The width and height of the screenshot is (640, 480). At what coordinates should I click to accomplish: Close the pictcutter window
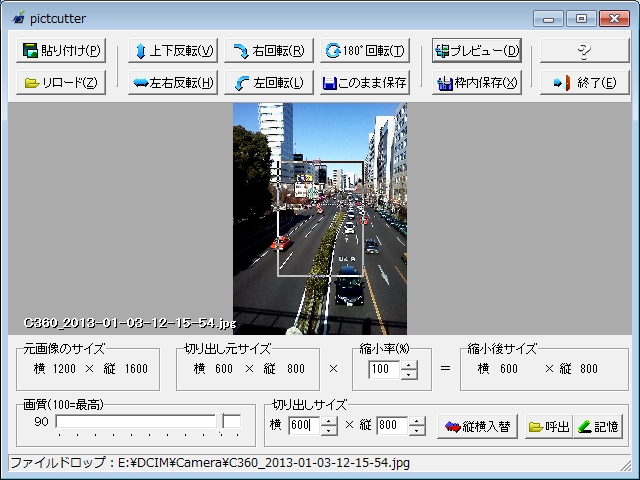click(x=614, y=18)
